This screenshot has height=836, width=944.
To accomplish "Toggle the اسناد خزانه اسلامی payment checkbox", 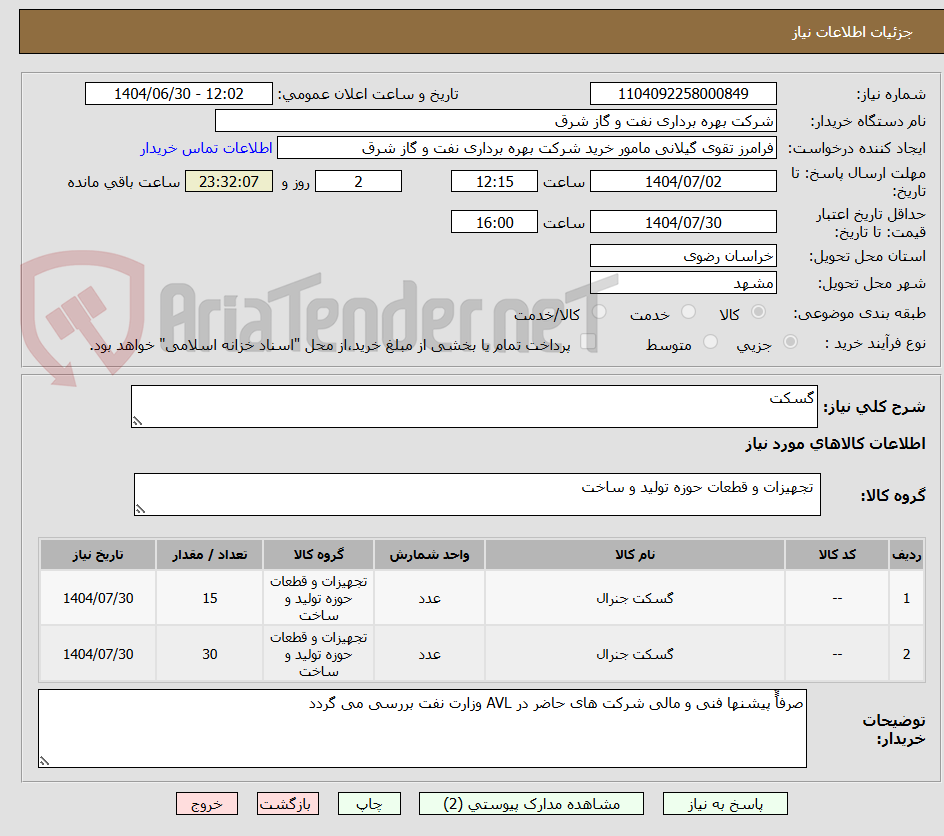I will pos(588,342).
